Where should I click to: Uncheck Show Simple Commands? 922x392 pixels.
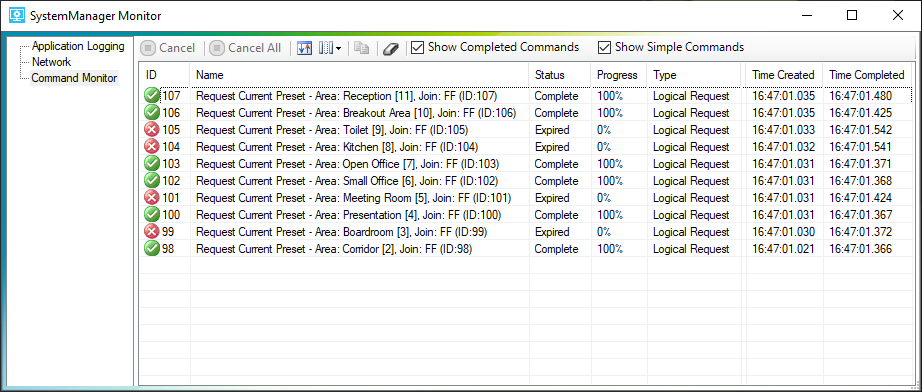click(671, 47)
